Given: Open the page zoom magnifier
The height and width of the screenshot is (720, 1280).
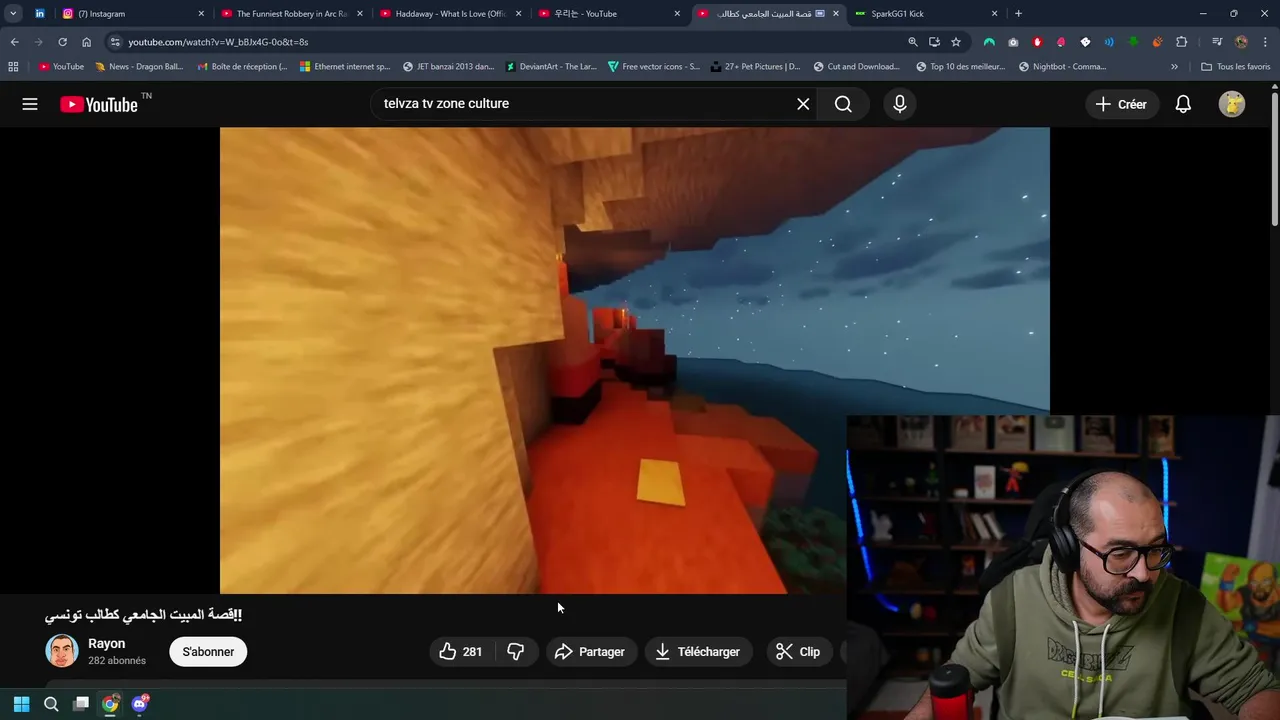Looking at the screenshot, I should tap(912, 42).
